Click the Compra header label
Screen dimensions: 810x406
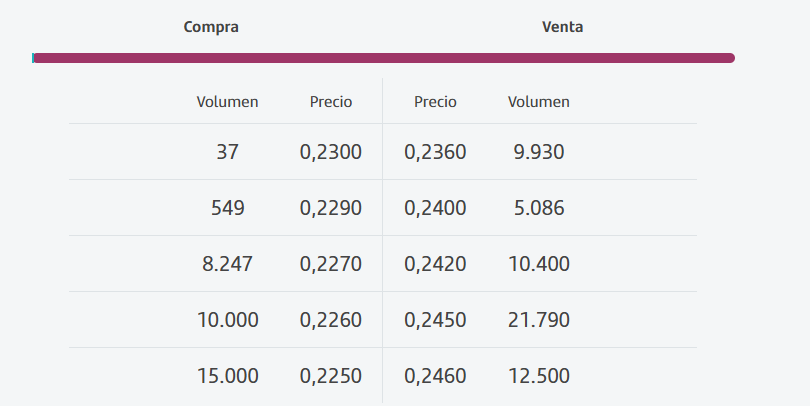click(211, 27)
